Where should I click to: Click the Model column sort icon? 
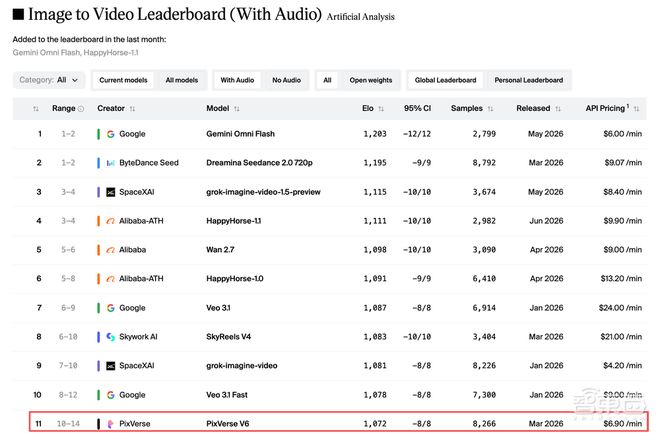(x=237, y=109)
